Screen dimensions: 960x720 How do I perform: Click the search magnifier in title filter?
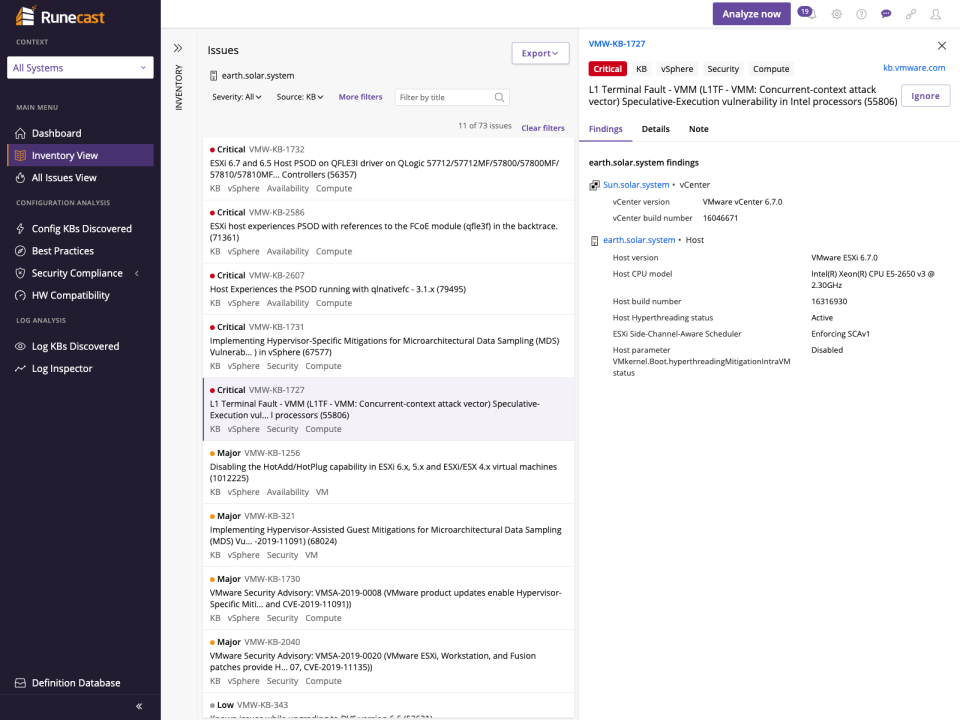(500, 97)
